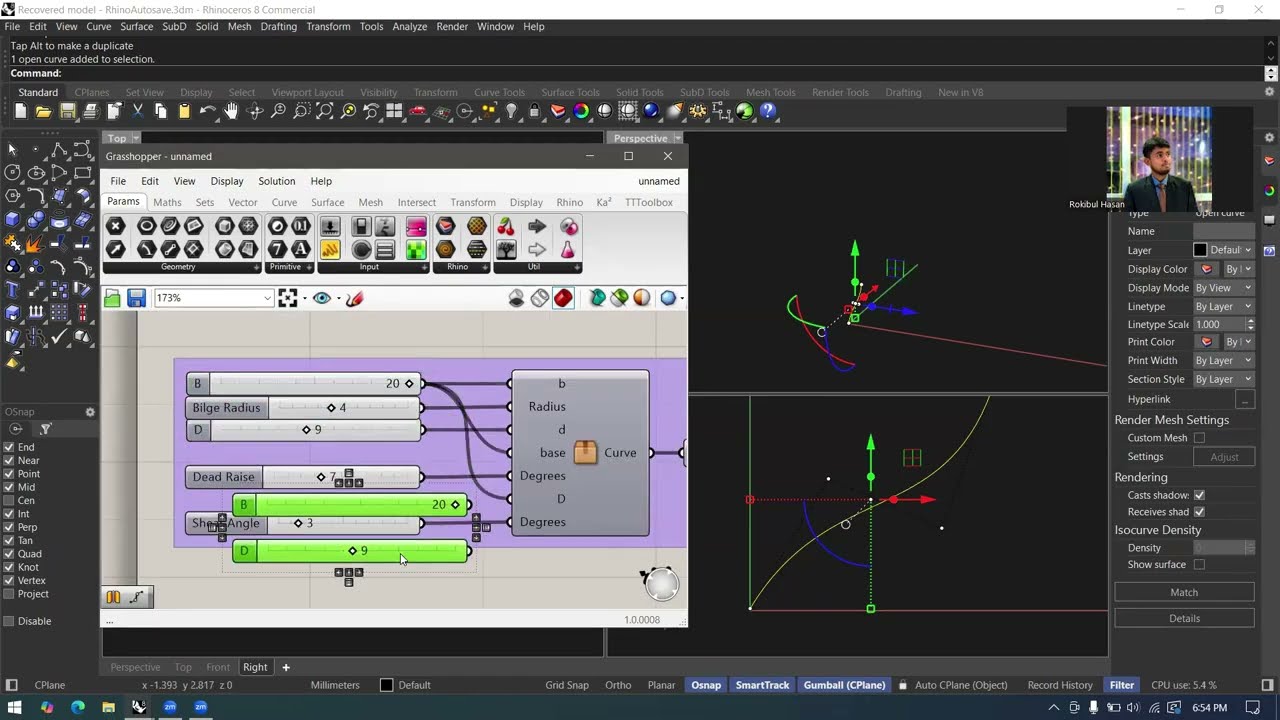Open the Print Width dropdown
1280x720 pixels.
[x=1223, y=360]
